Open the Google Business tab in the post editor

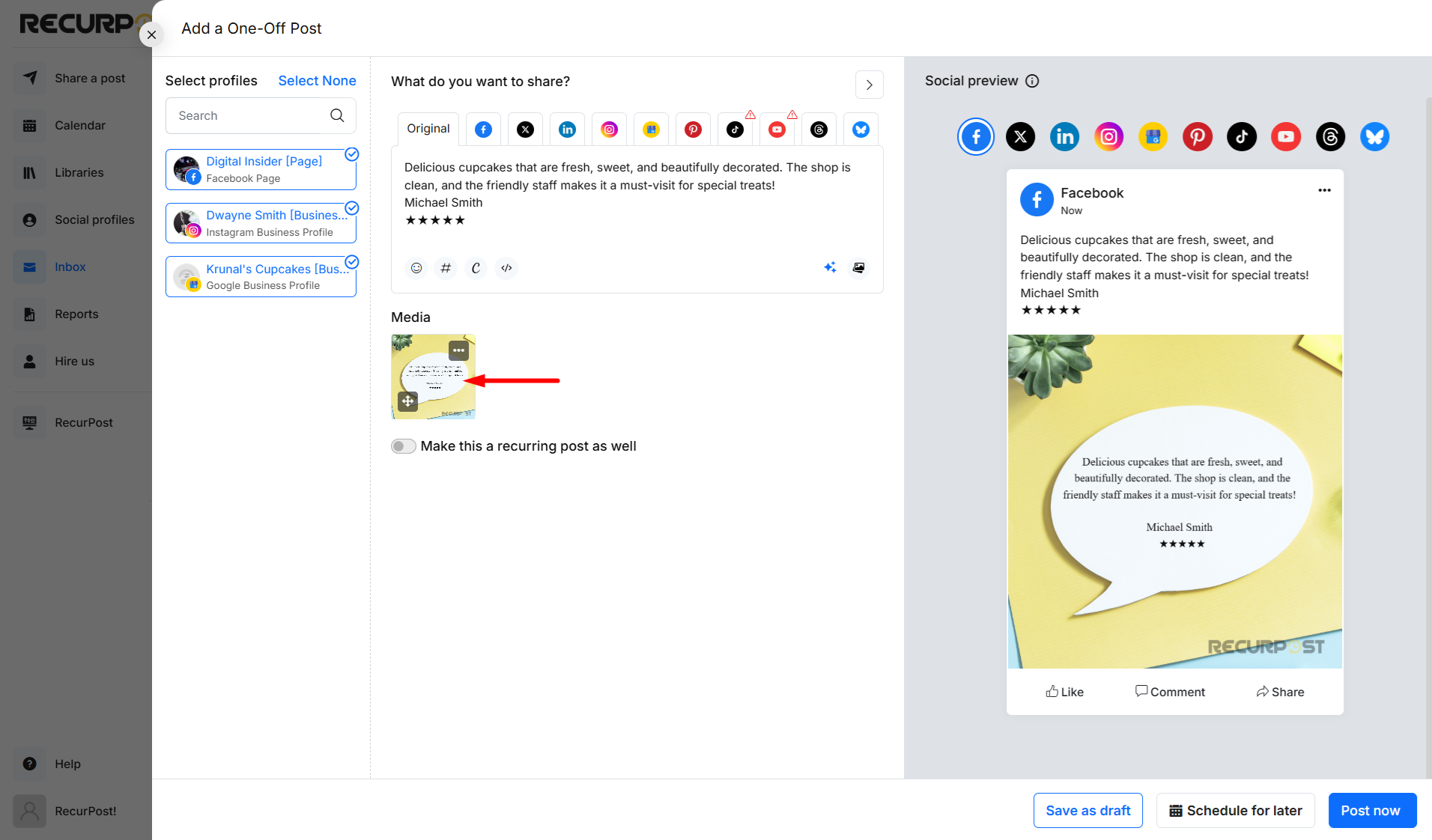click(x=652, y=130)
